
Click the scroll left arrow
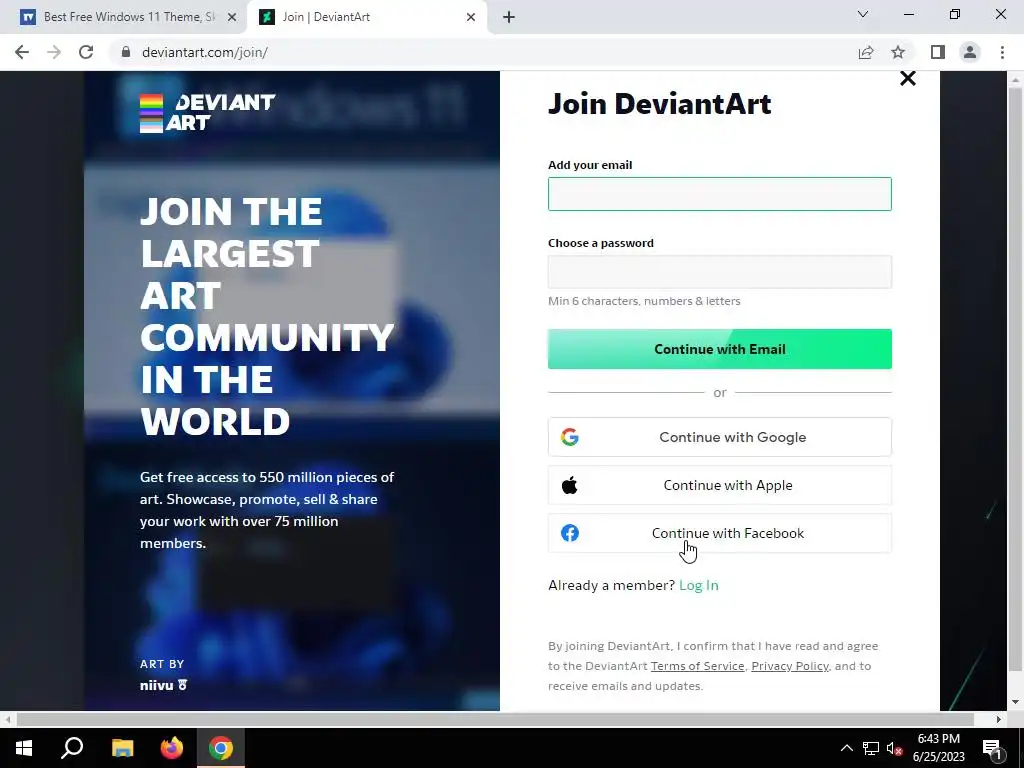click(x=7, y=720)
